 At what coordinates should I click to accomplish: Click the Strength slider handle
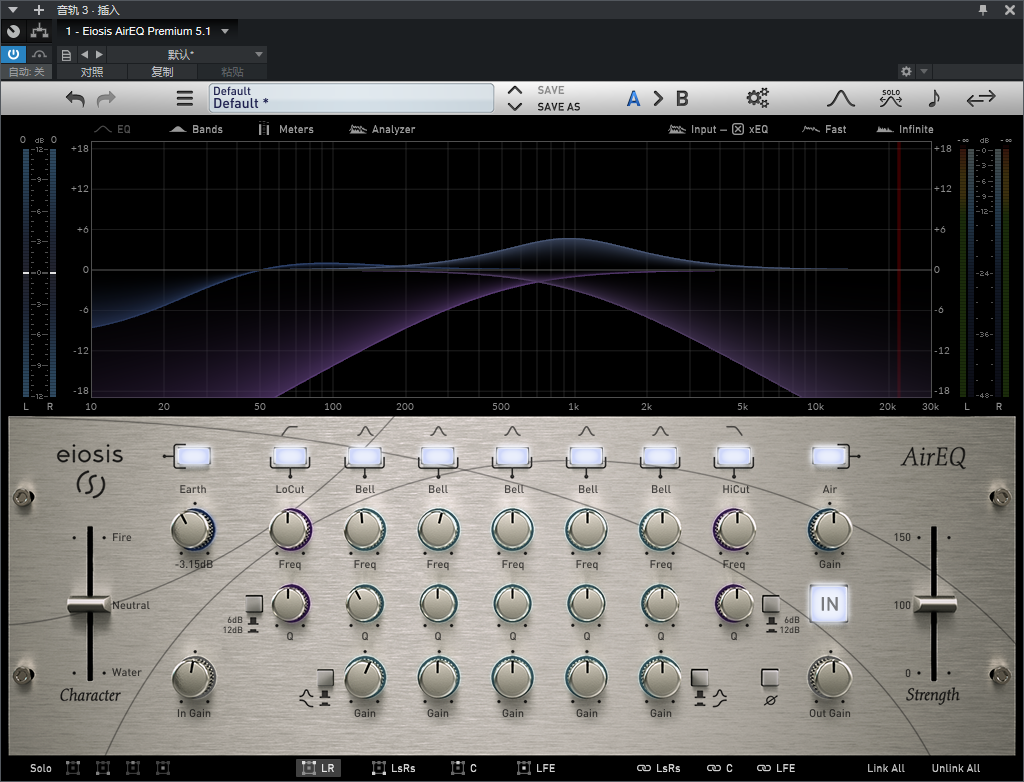click(935, 604)
